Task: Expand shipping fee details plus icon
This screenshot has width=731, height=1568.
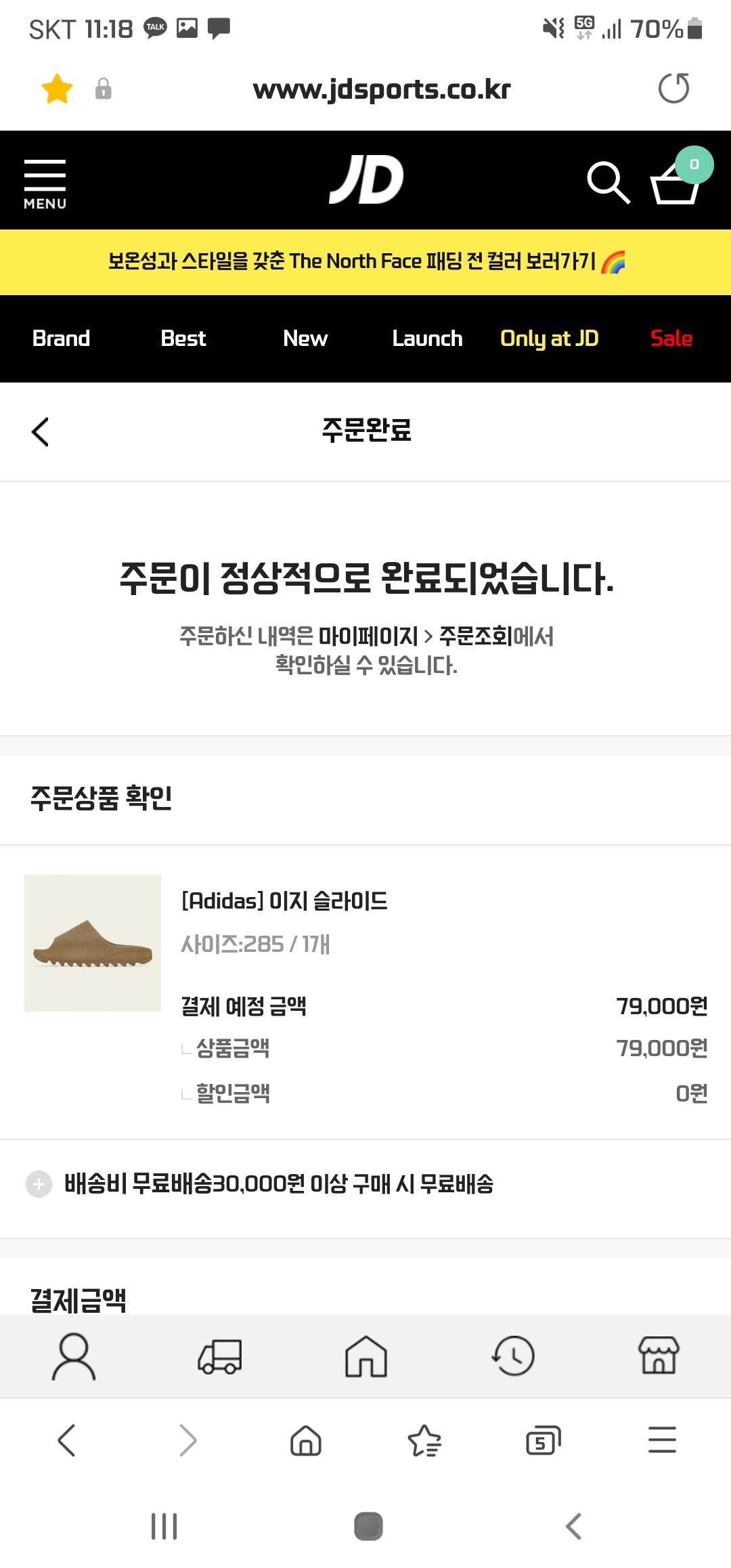Action: click(39, 1184)
